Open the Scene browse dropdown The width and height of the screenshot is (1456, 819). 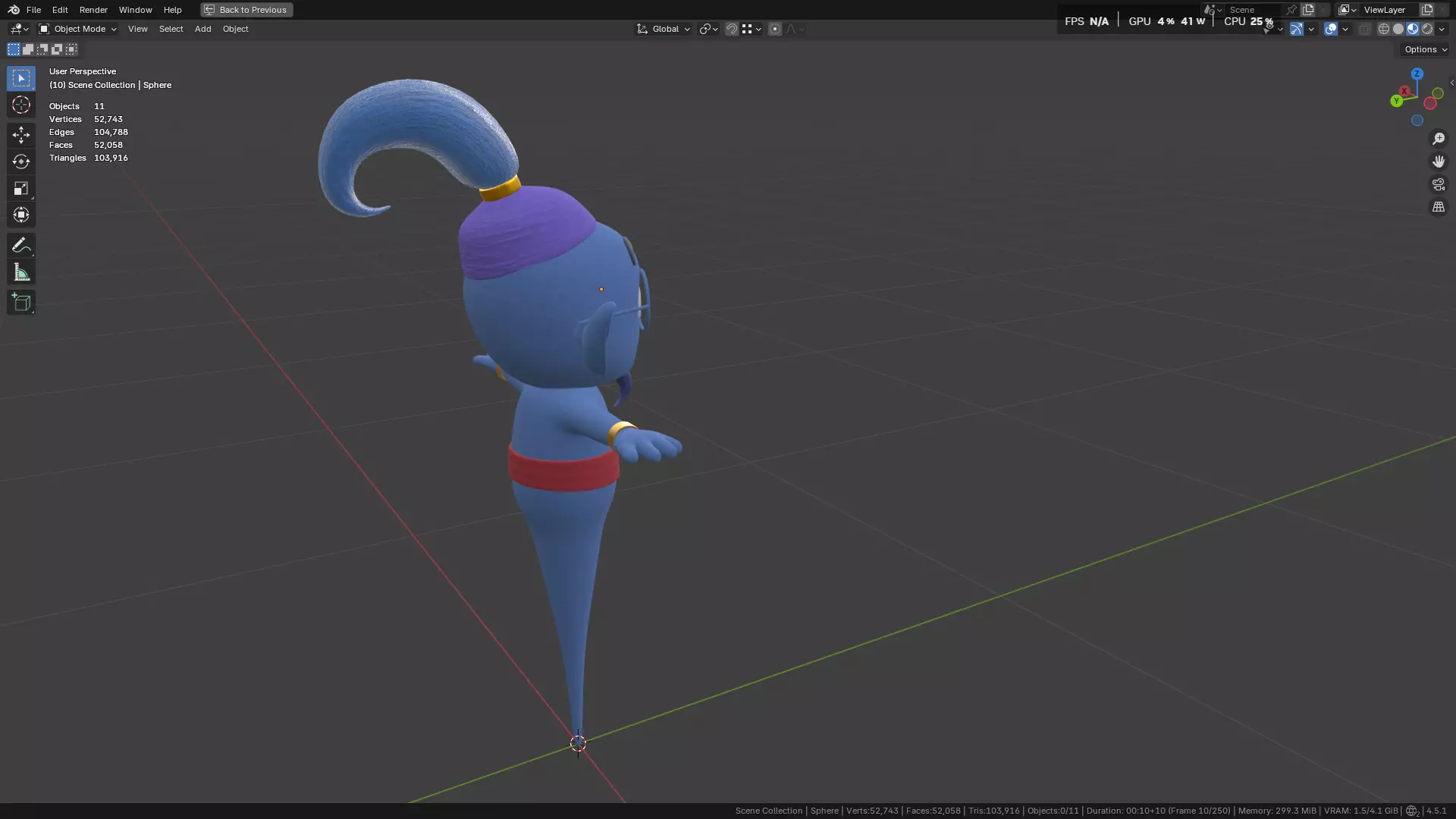tap(1213, 10)
